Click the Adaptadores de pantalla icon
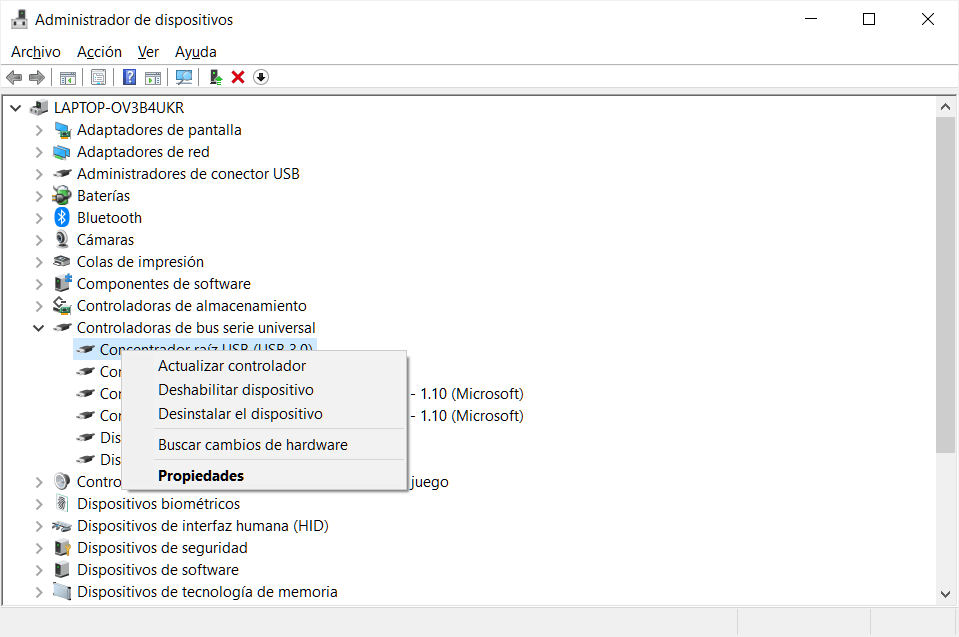The image size is (959, 637). [62, 130]
